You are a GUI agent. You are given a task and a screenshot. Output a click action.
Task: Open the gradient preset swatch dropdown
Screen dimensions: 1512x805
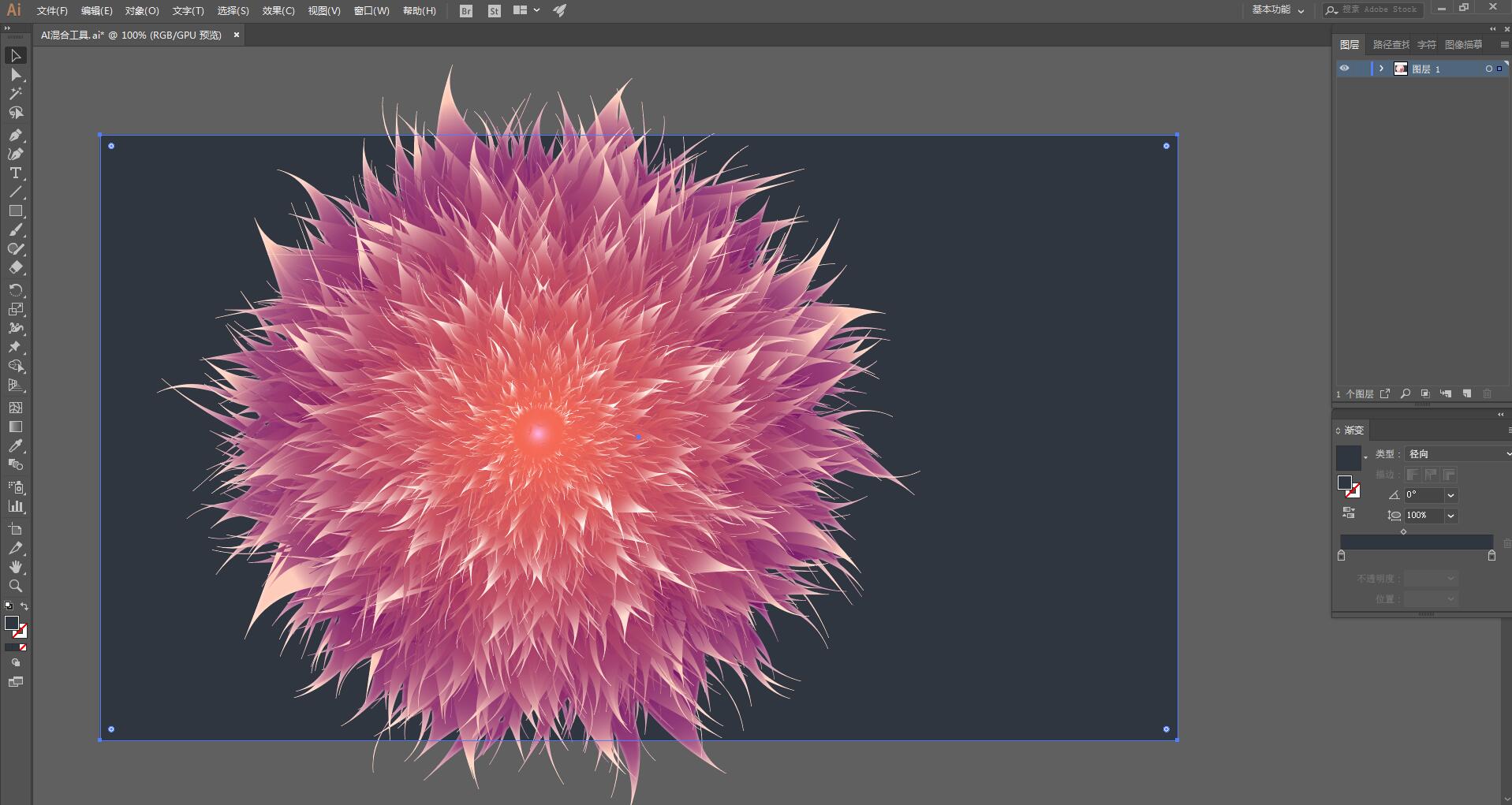[1365, 458]
